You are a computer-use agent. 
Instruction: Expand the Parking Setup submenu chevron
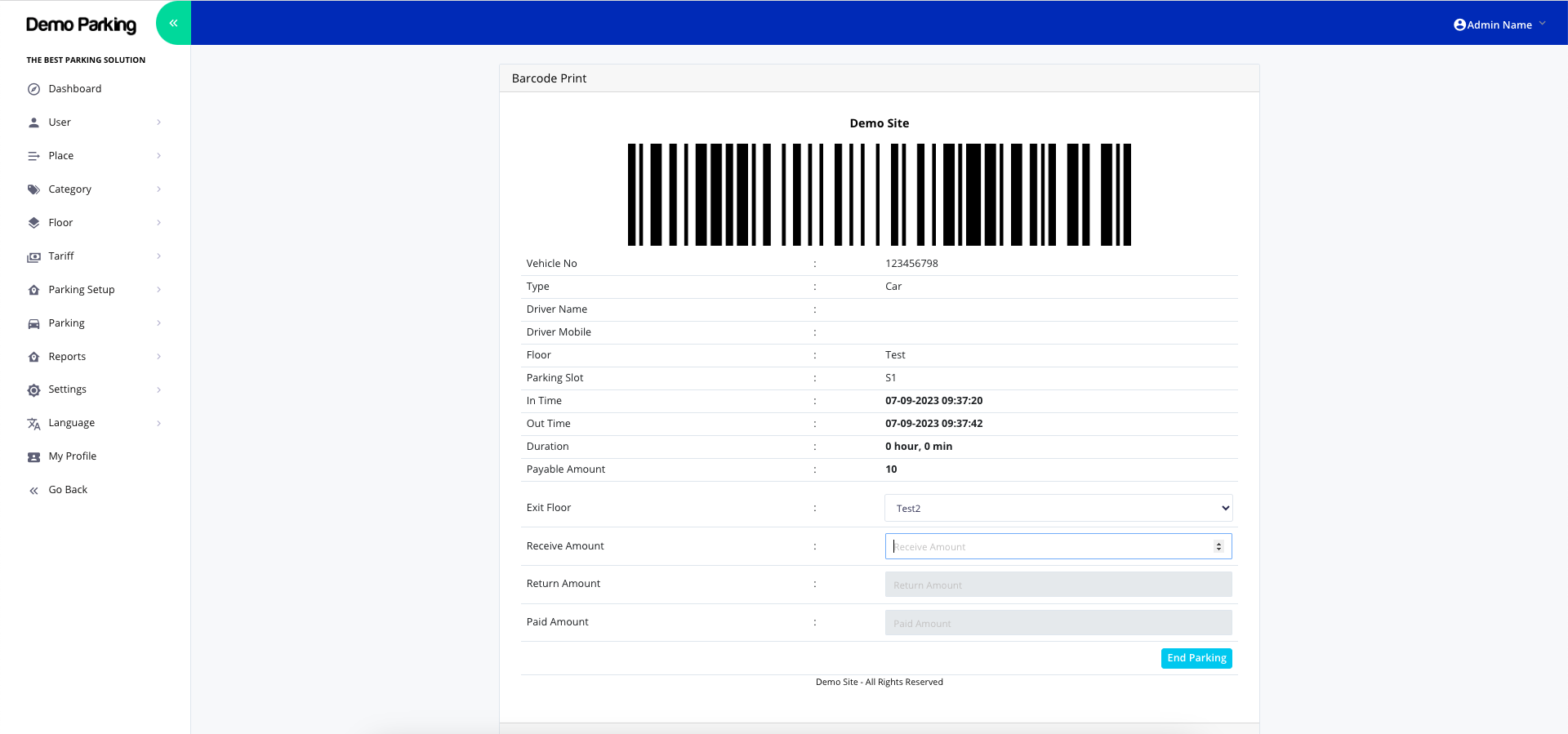coord(158,290)
